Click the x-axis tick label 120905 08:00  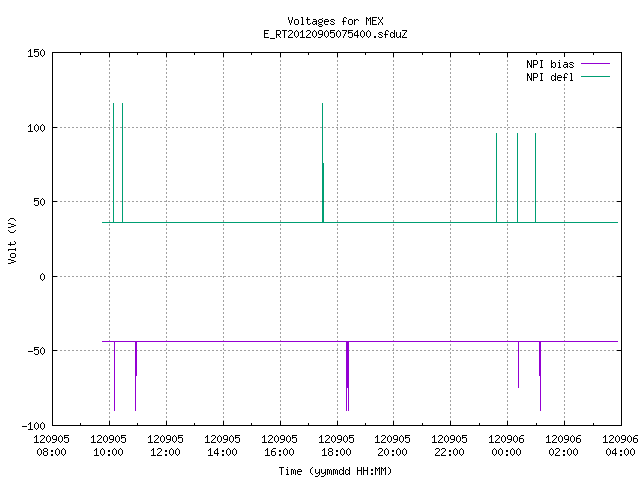click(x=51, y=445)
